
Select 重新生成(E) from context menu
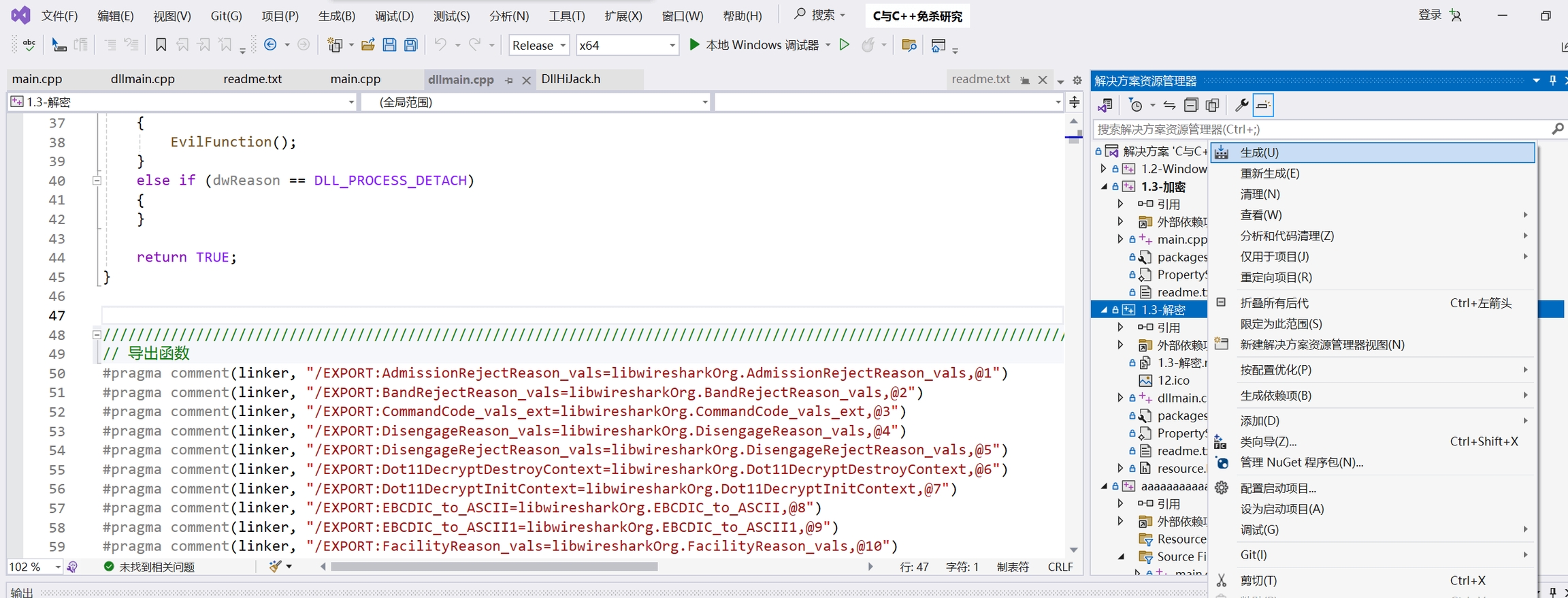1270,173
